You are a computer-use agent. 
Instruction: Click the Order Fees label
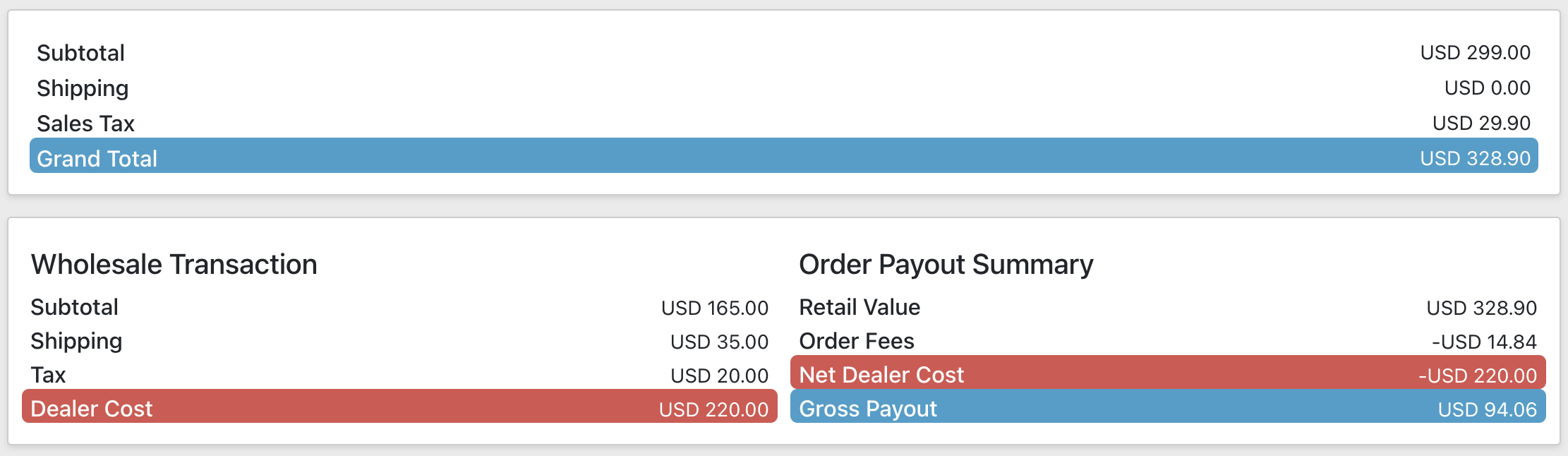pyautogui.click(x=857, y=341)
